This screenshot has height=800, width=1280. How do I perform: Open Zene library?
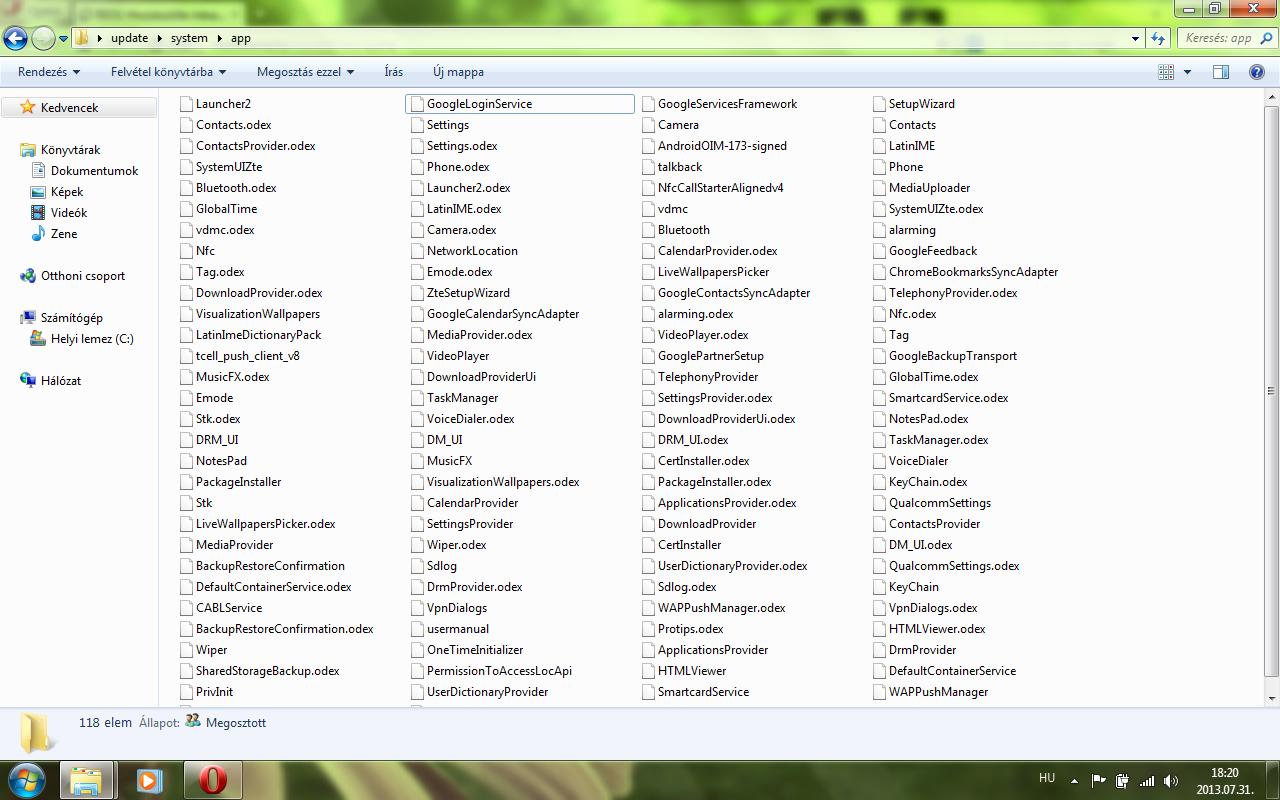coord(64,233)
